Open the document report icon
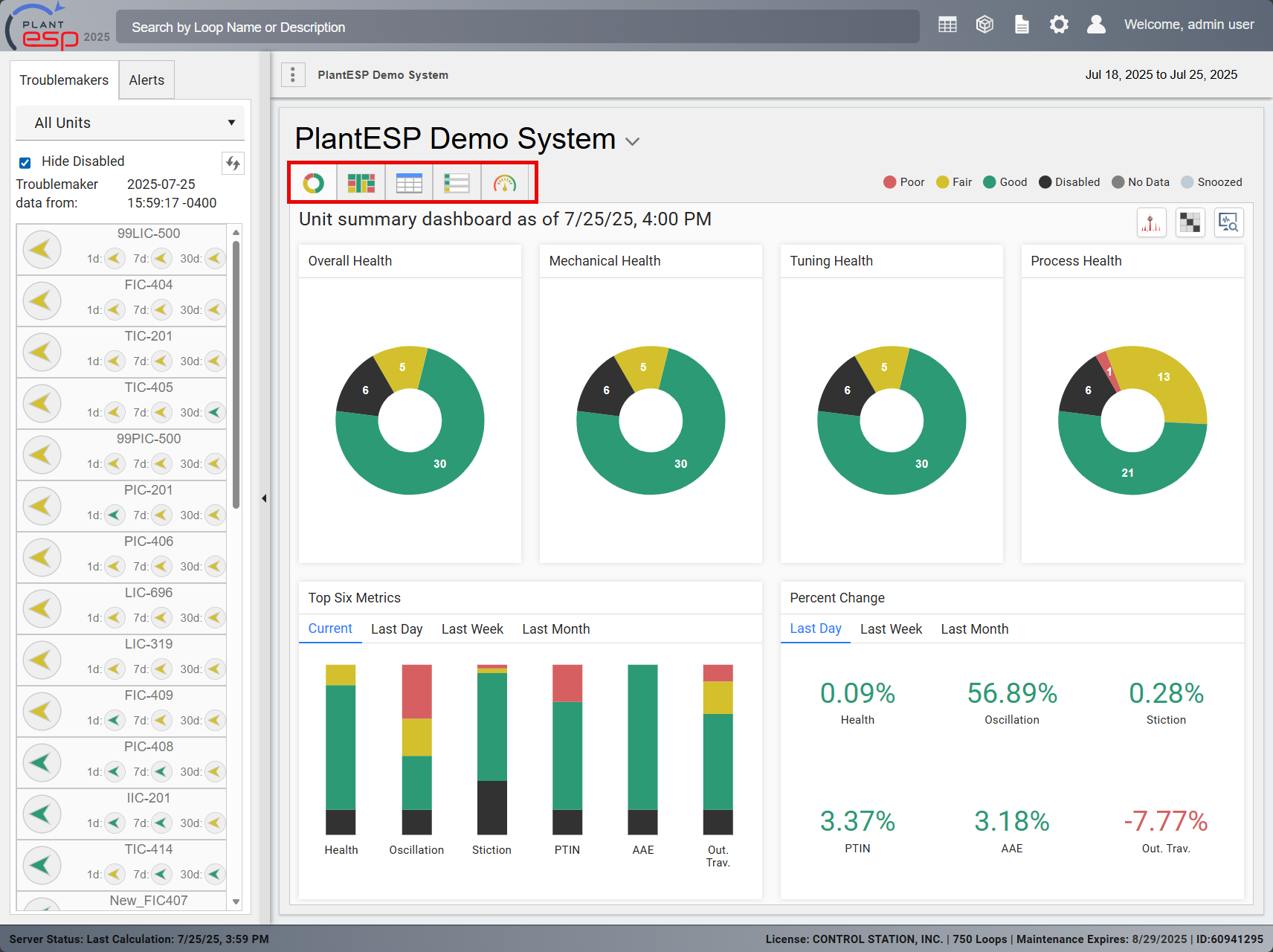Image resolution: width=1273 pixels, height=952 pixels. 1022,25
